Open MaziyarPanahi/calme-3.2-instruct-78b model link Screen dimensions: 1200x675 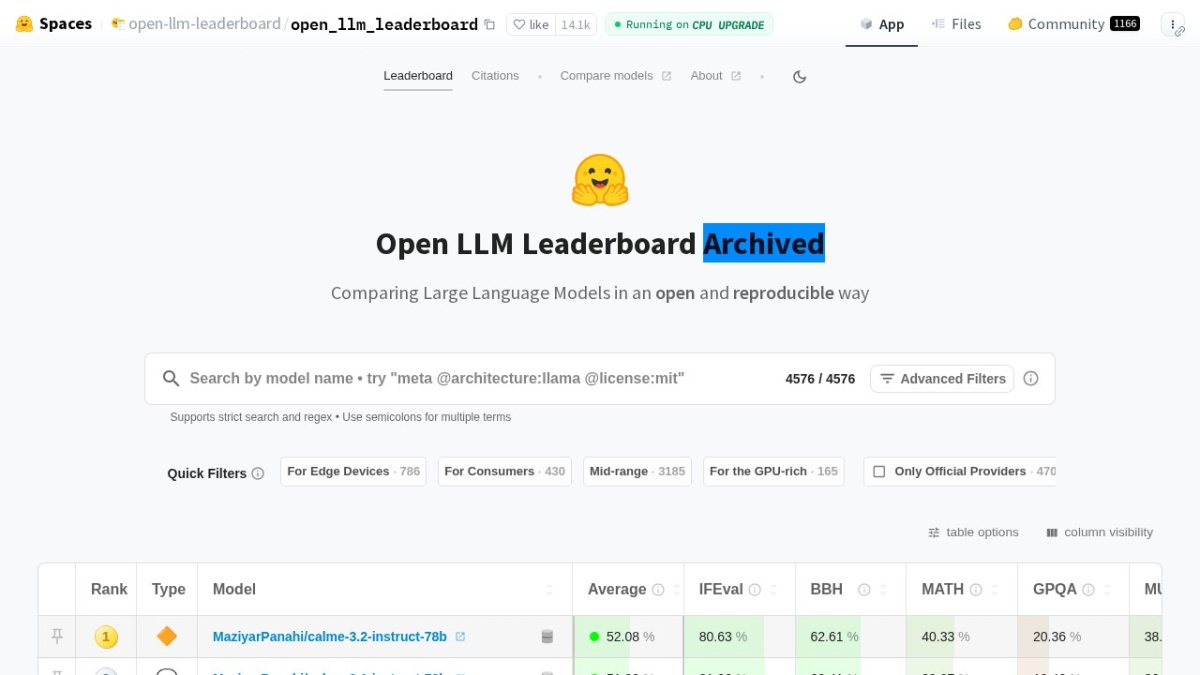click(x=330, y=637)
